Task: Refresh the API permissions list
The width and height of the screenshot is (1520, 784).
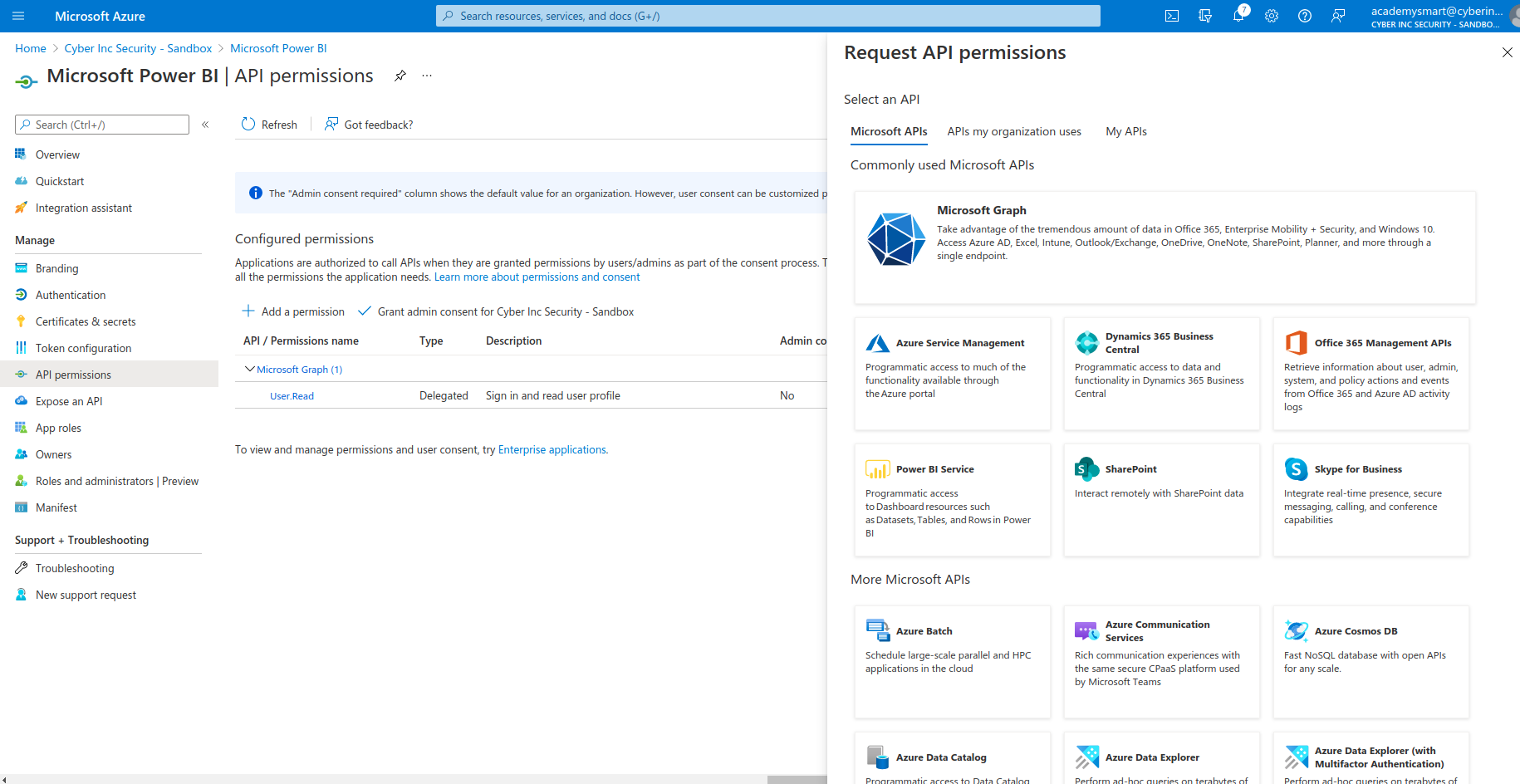Action: click(269, 125)
